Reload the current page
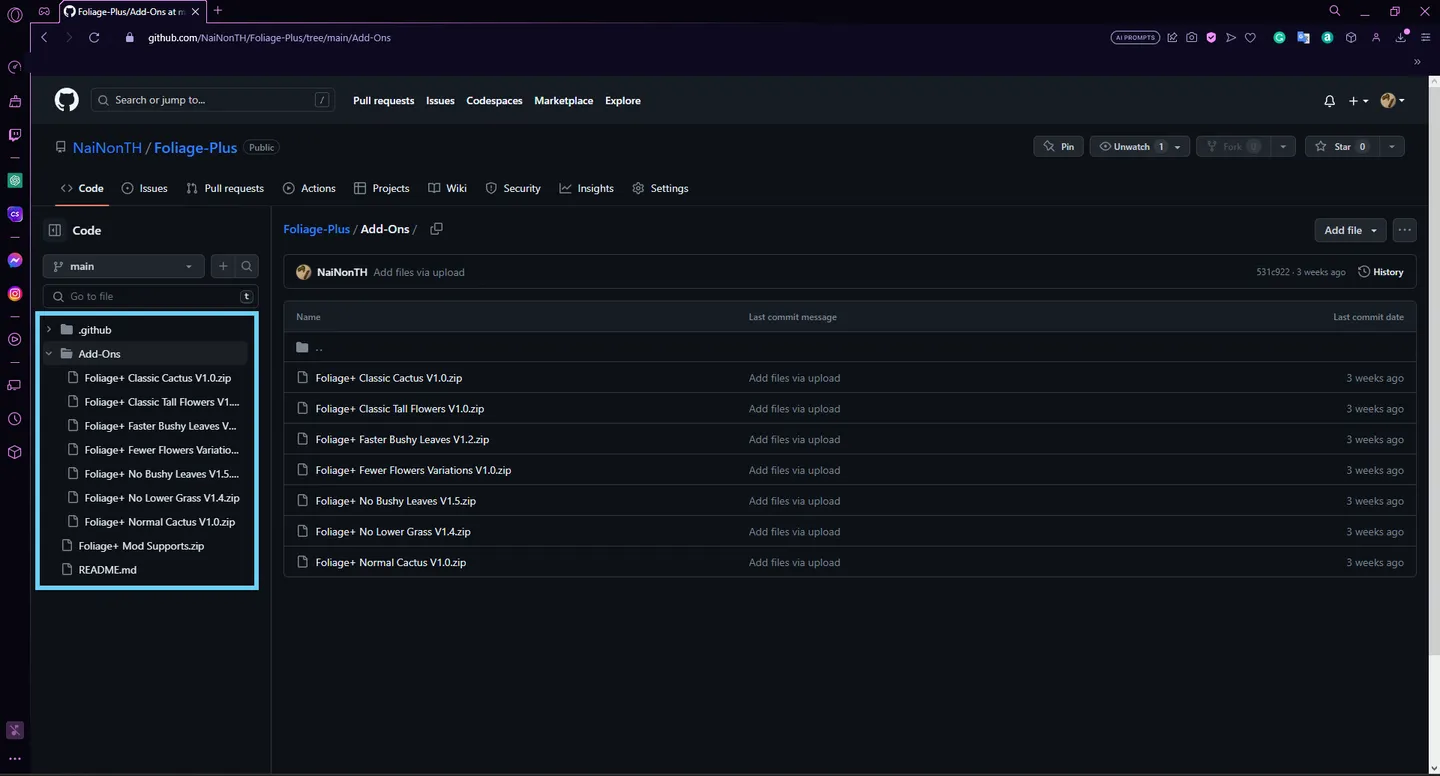The height and width of the screenshot is (776, 1440). click(x=94, y=38)
